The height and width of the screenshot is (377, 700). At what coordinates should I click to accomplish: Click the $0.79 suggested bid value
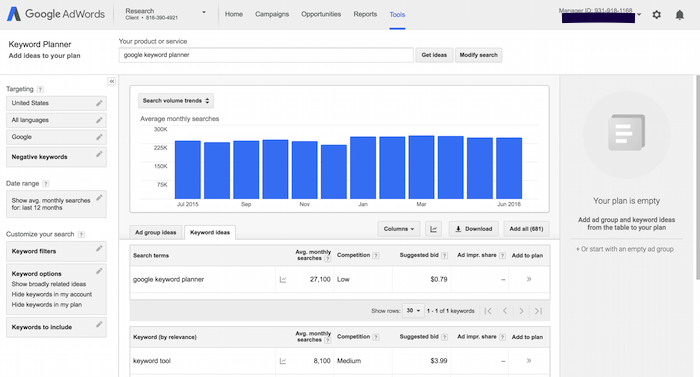[439, 279]
